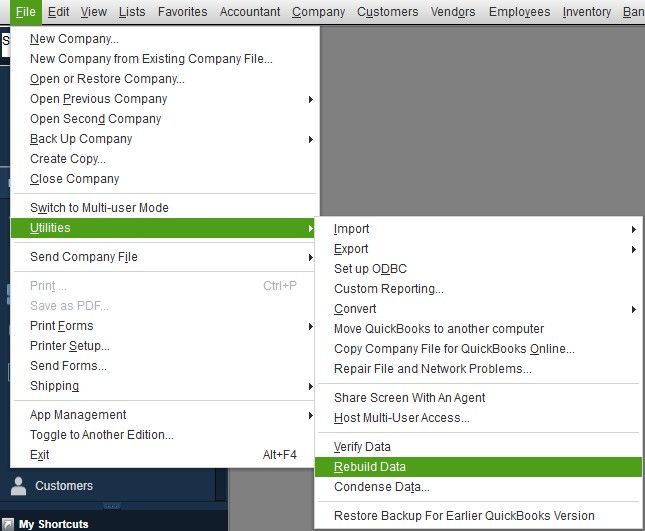The height and width of the screenshot is (531, 645).
Task: Open the Import submenu
Action: point(352,229)
